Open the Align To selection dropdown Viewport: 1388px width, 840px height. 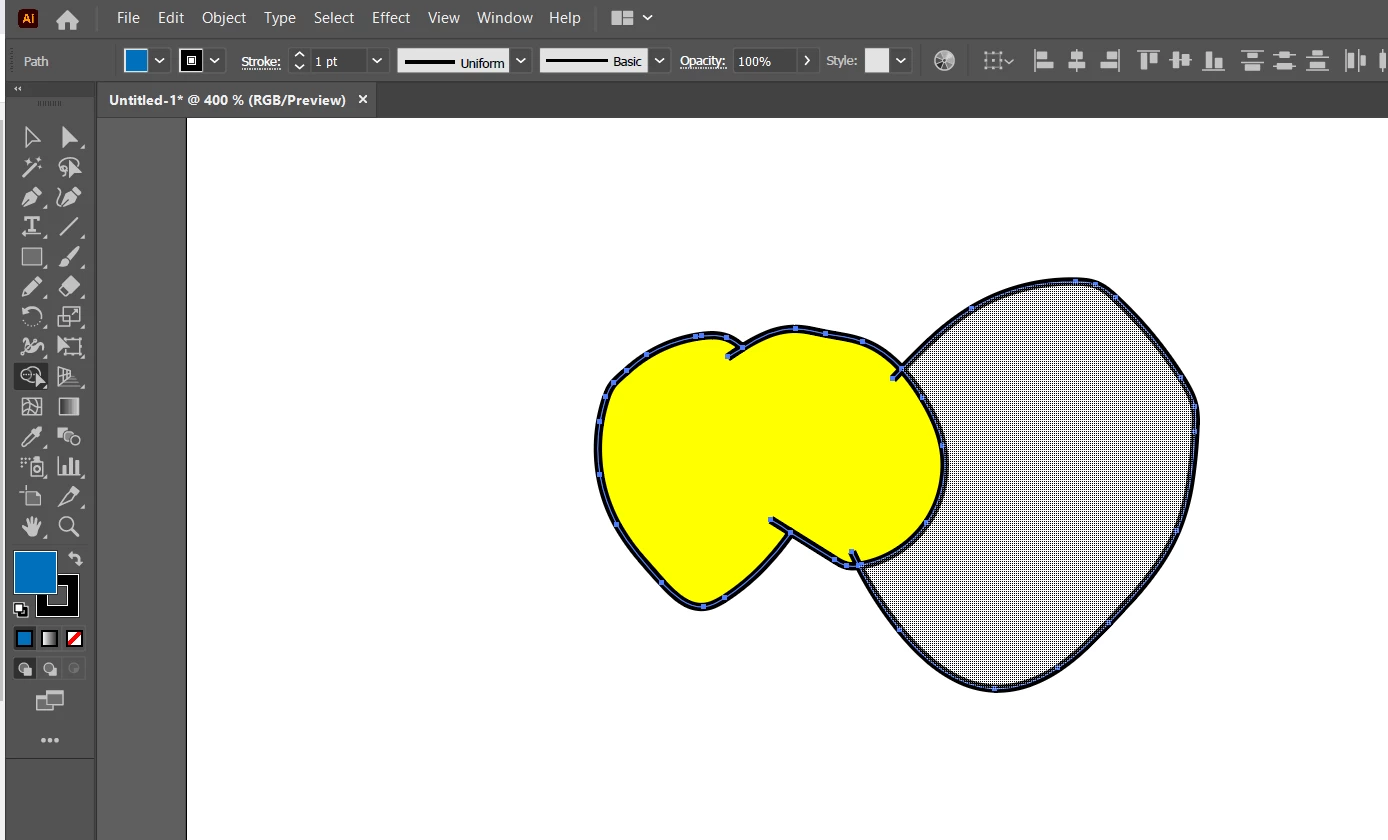point(998,61)
